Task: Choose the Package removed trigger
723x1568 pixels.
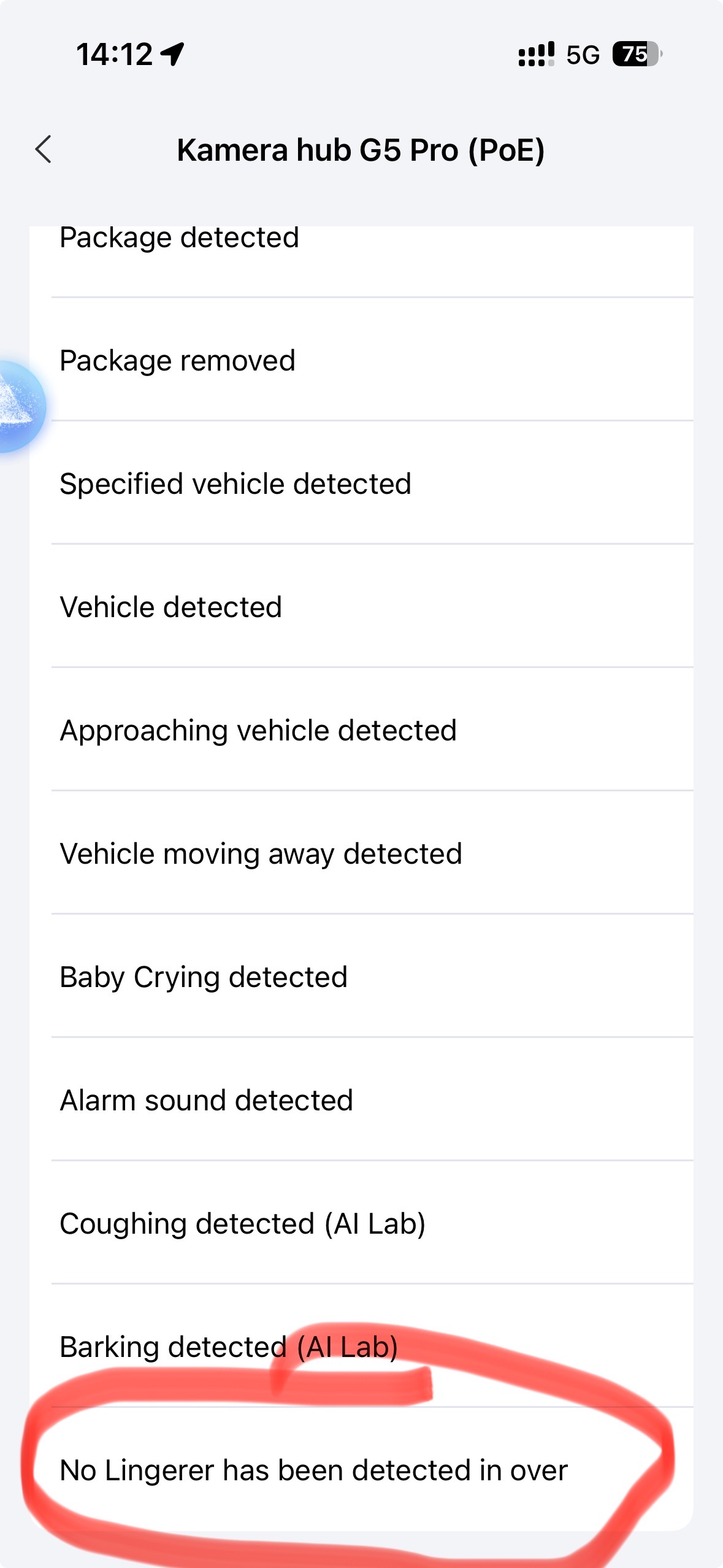Action: pyautogui.click(x=177, y=361)
